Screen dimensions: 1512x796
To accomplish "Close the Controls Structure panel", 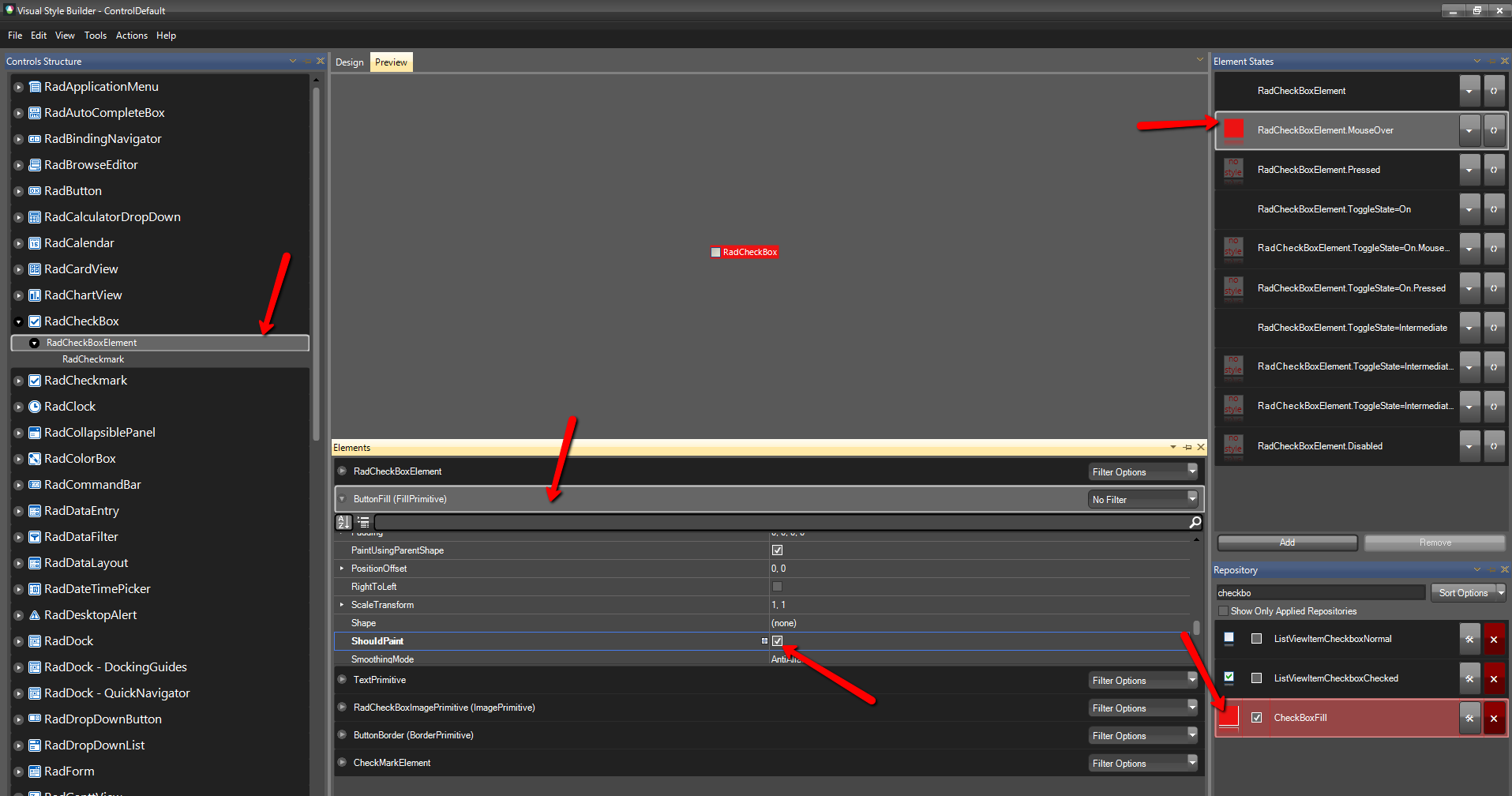I will [321, 61].
